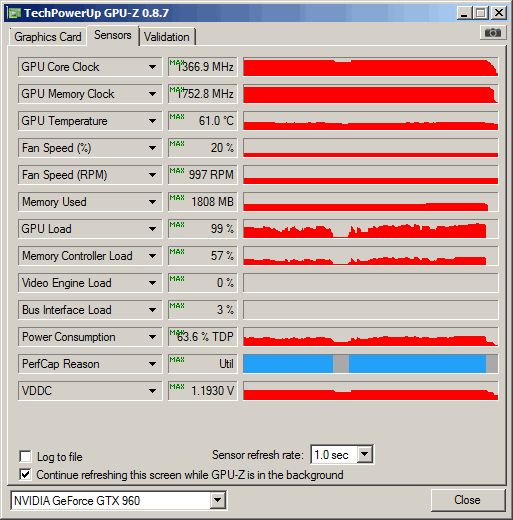Click the GPU Load history graph

click(371, 229)
